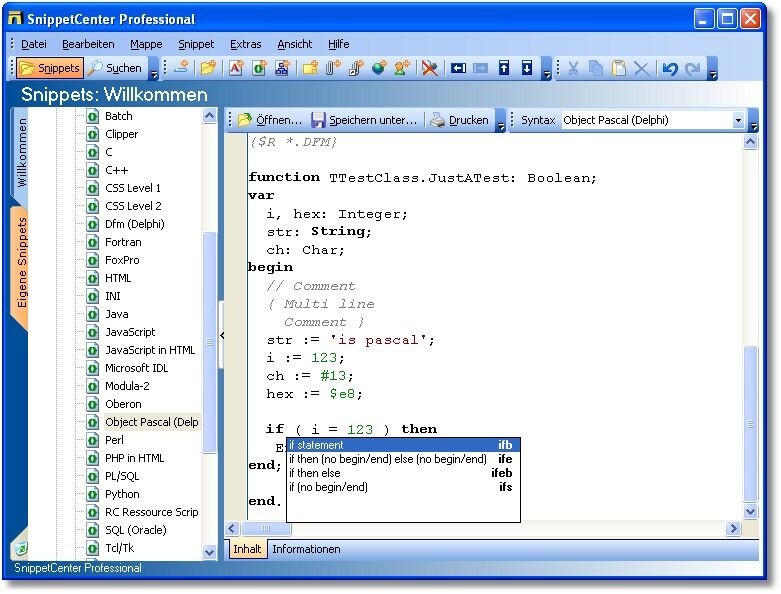Switch to the Inhalt tab
The image size is (781, 594).
[x=247, y=549]
